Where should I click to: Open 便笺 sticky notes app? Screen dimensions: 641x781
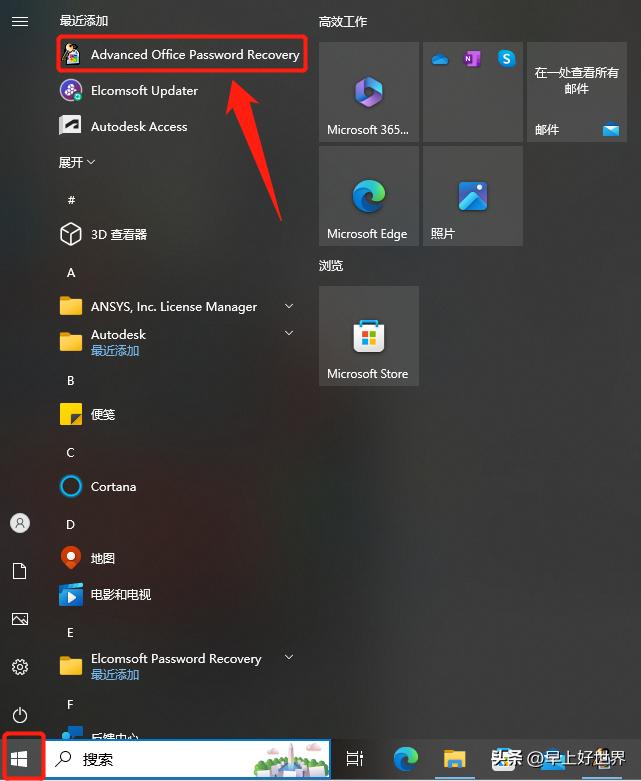pyautogui.click(x=88, y=414)
